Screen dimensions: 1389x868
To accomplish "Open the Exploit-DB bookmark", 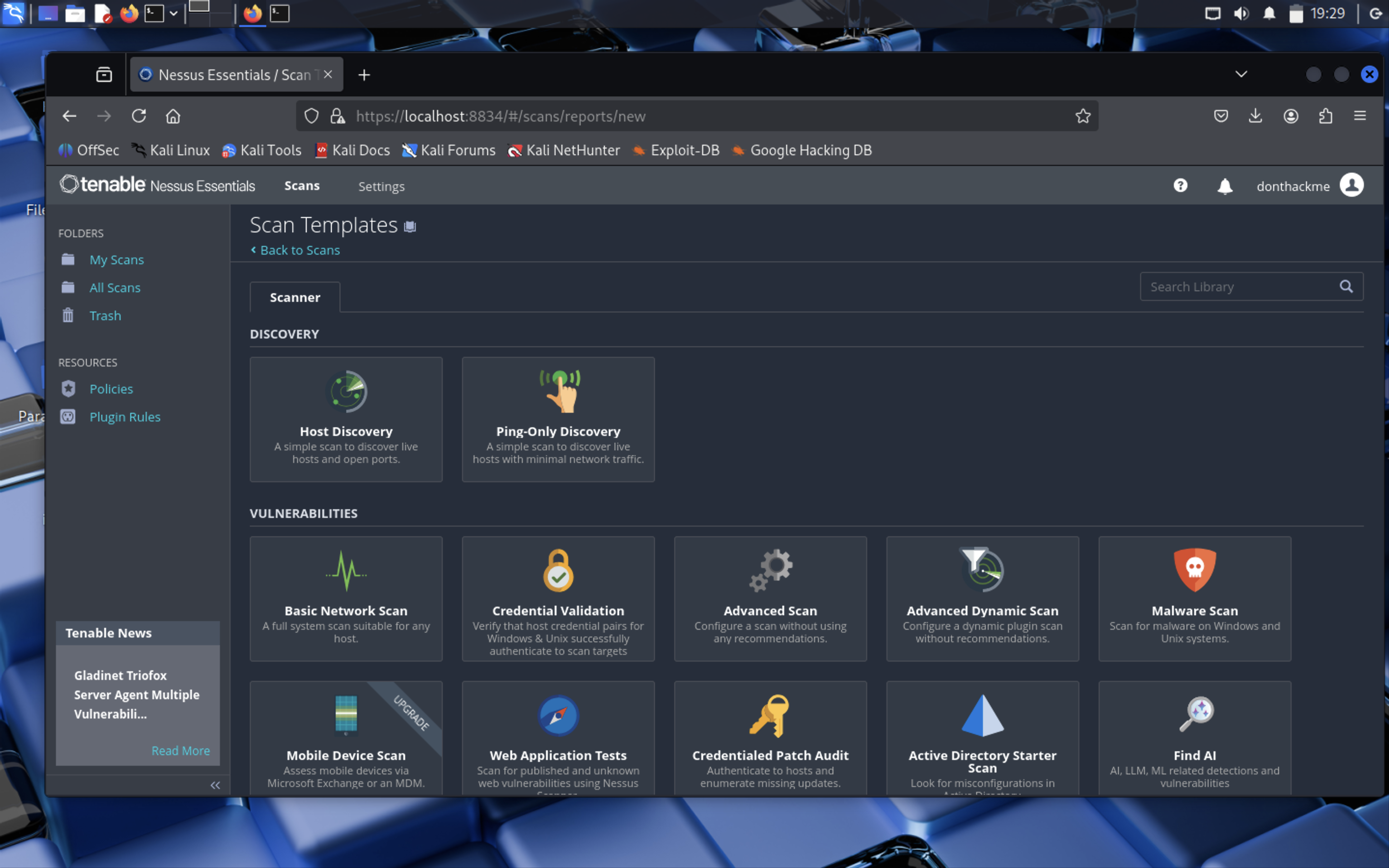I will click(x=676, y=150).
